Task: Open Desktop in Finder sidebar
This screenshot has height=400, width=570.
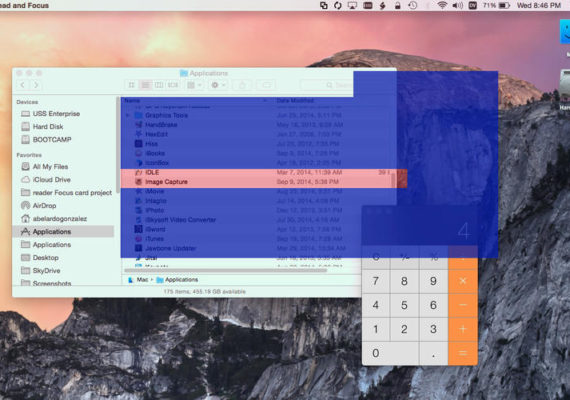Action: pyautogui.click(x=45, y=258)
